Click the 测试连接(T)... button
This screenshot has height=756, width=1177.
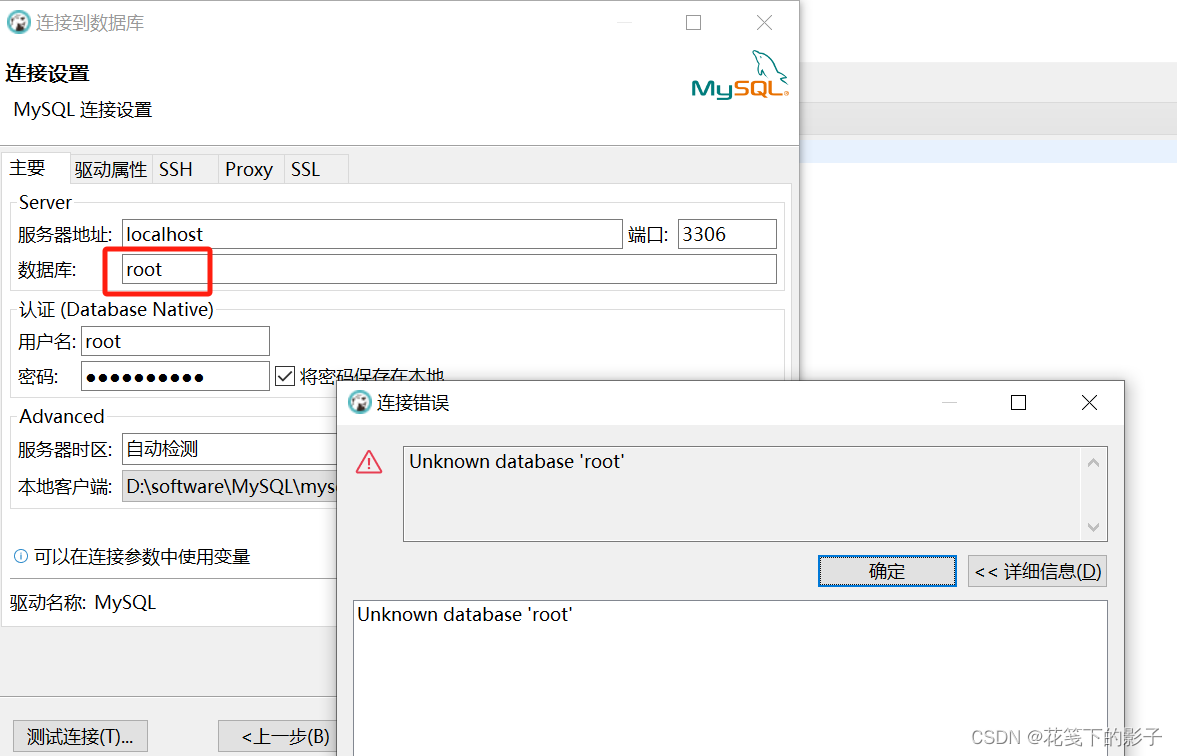pos(80,736)
